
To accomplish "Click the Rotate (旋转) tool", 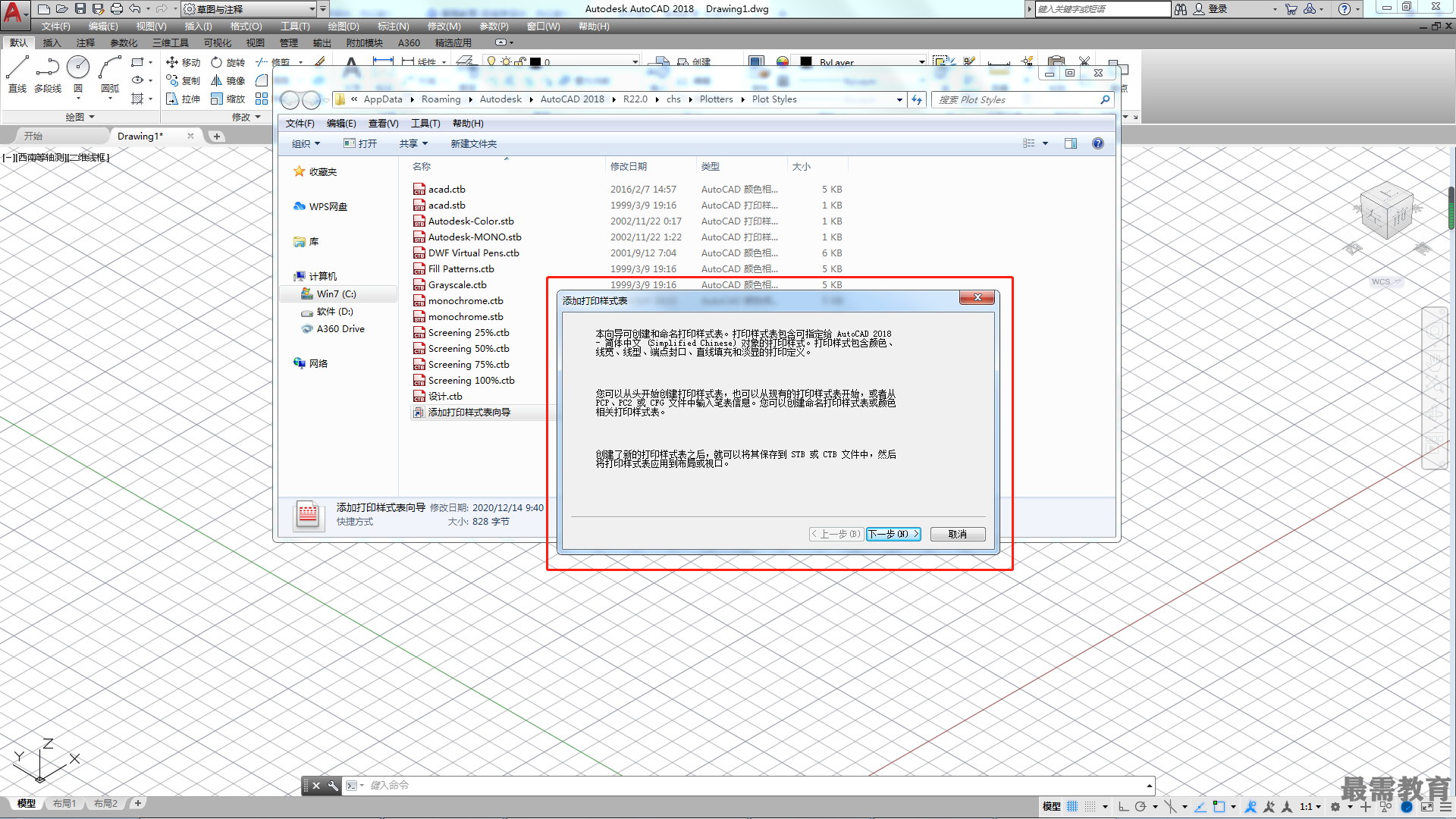I will point(227,62).
